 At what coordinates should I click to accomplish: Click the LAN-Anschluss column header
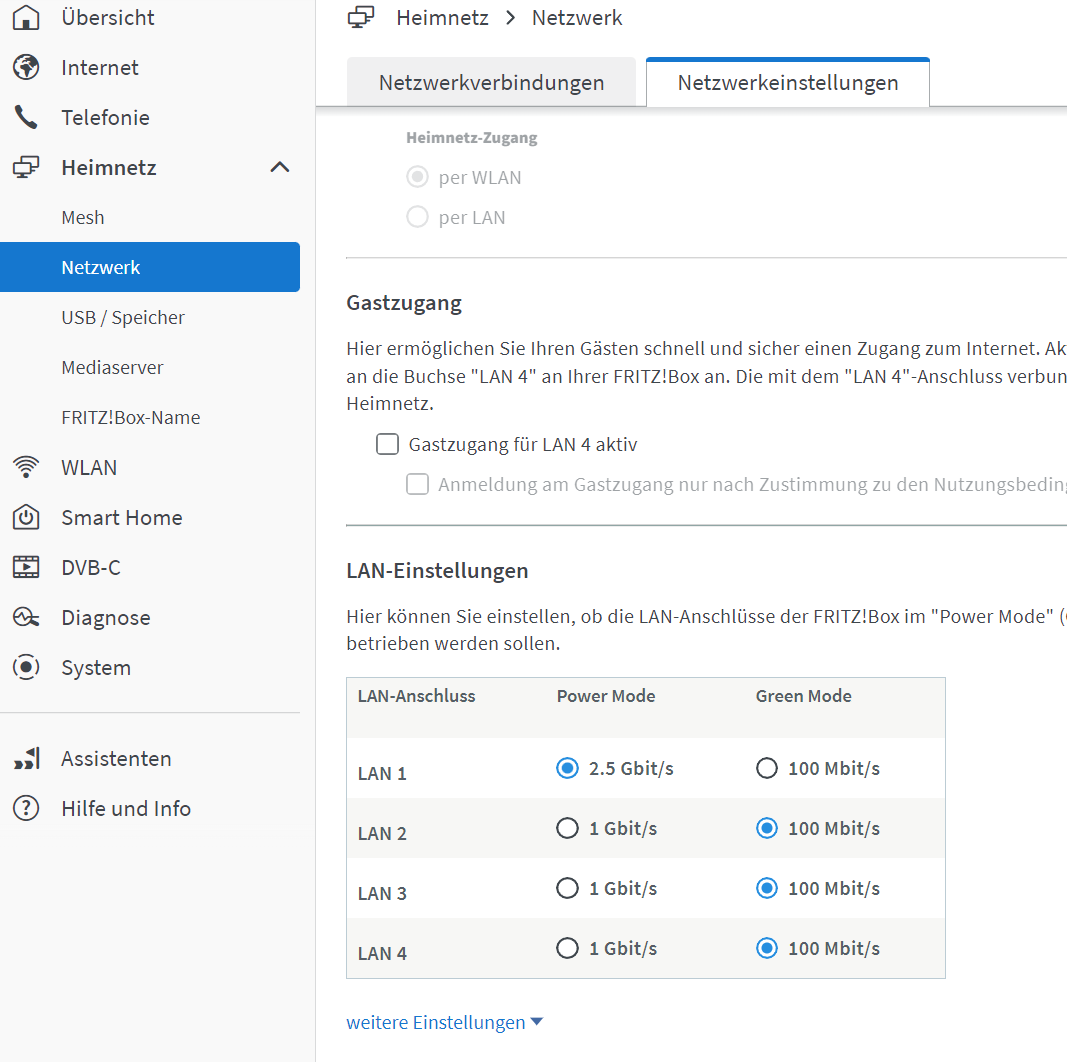coord(416,695)
